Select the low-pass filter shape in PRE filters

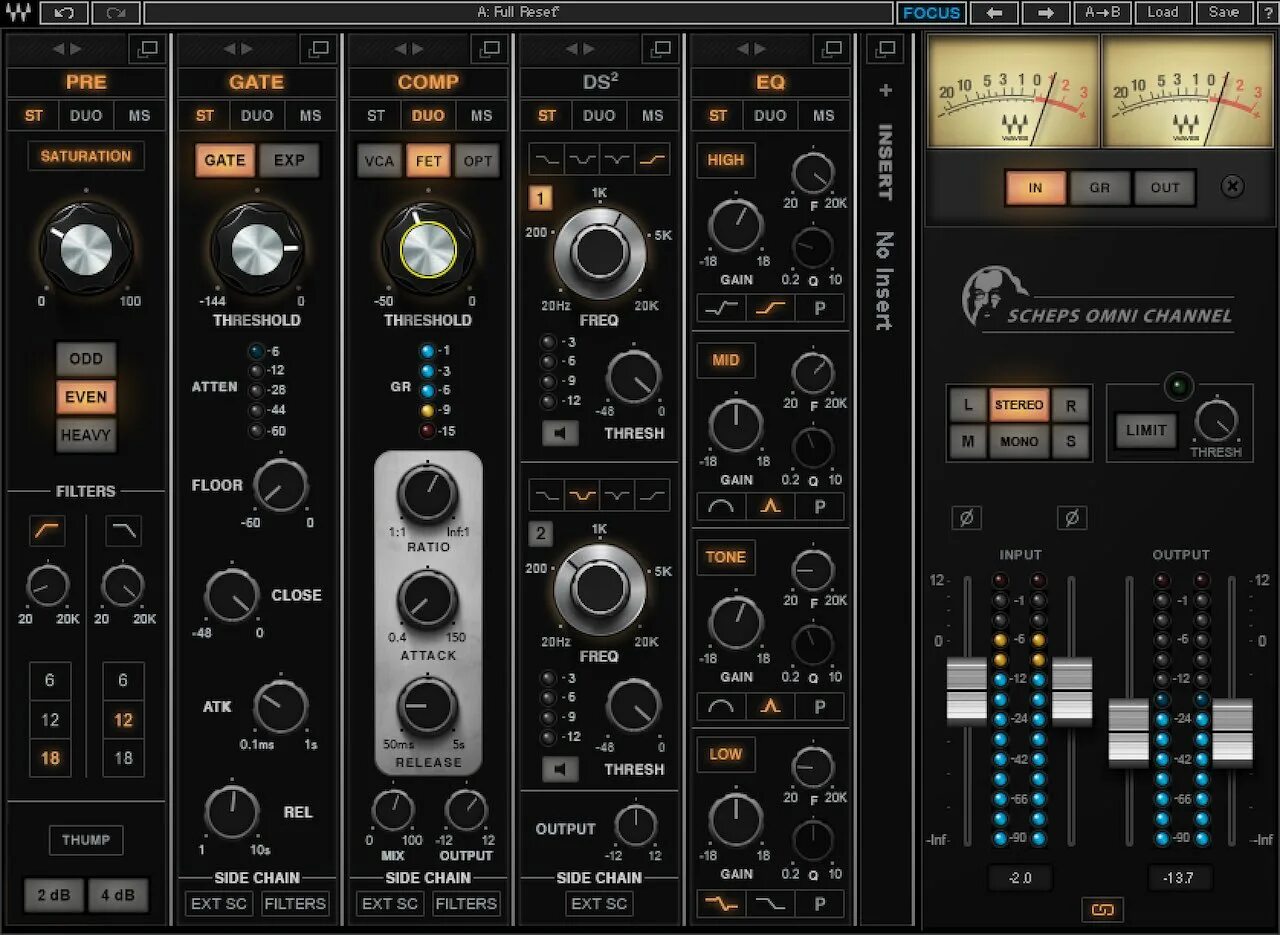coord(123,531)
